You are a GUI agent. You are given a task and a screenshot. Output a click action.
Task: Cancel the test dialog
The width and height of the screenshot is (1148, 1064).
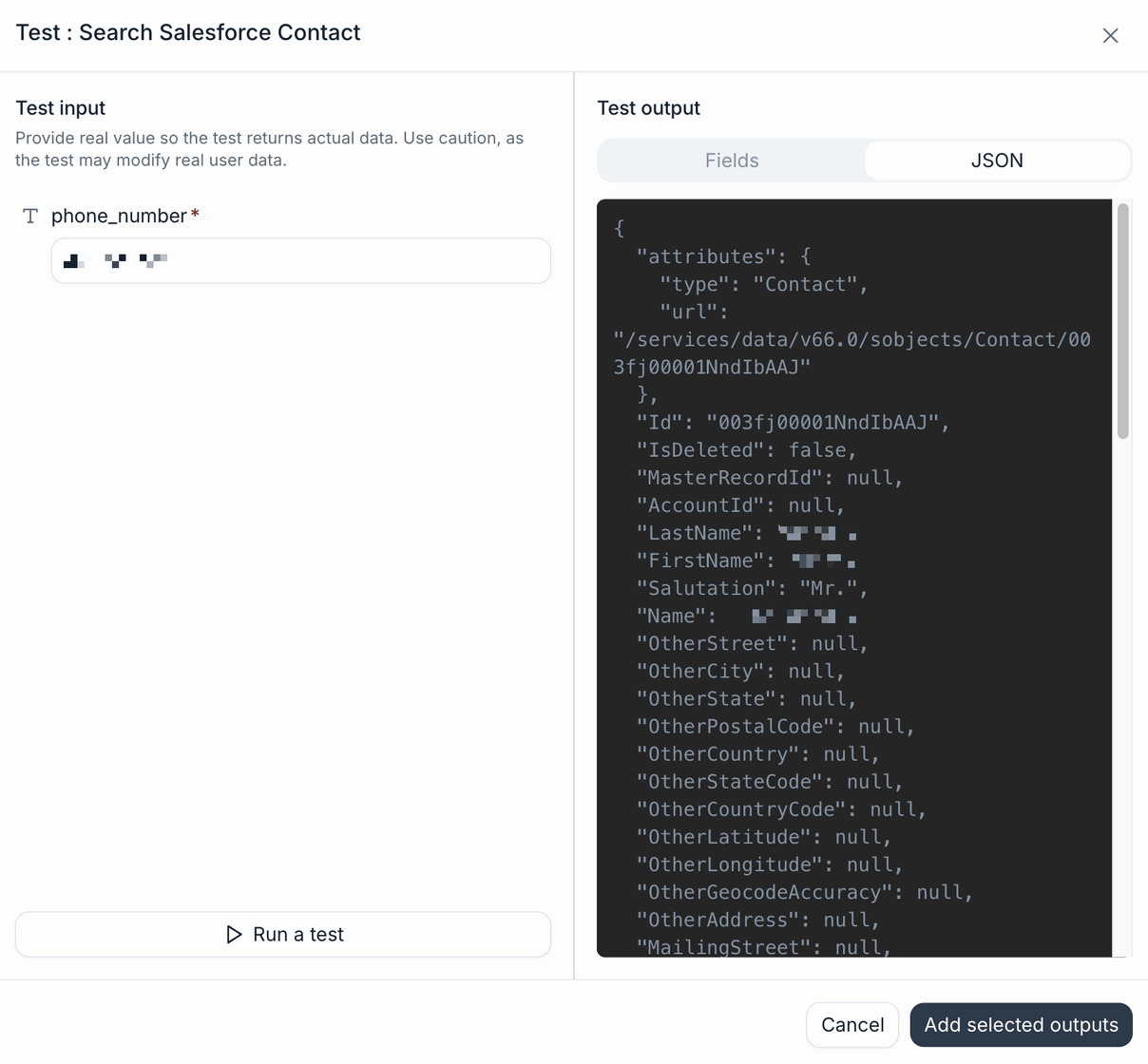(x=852, y=1025)
